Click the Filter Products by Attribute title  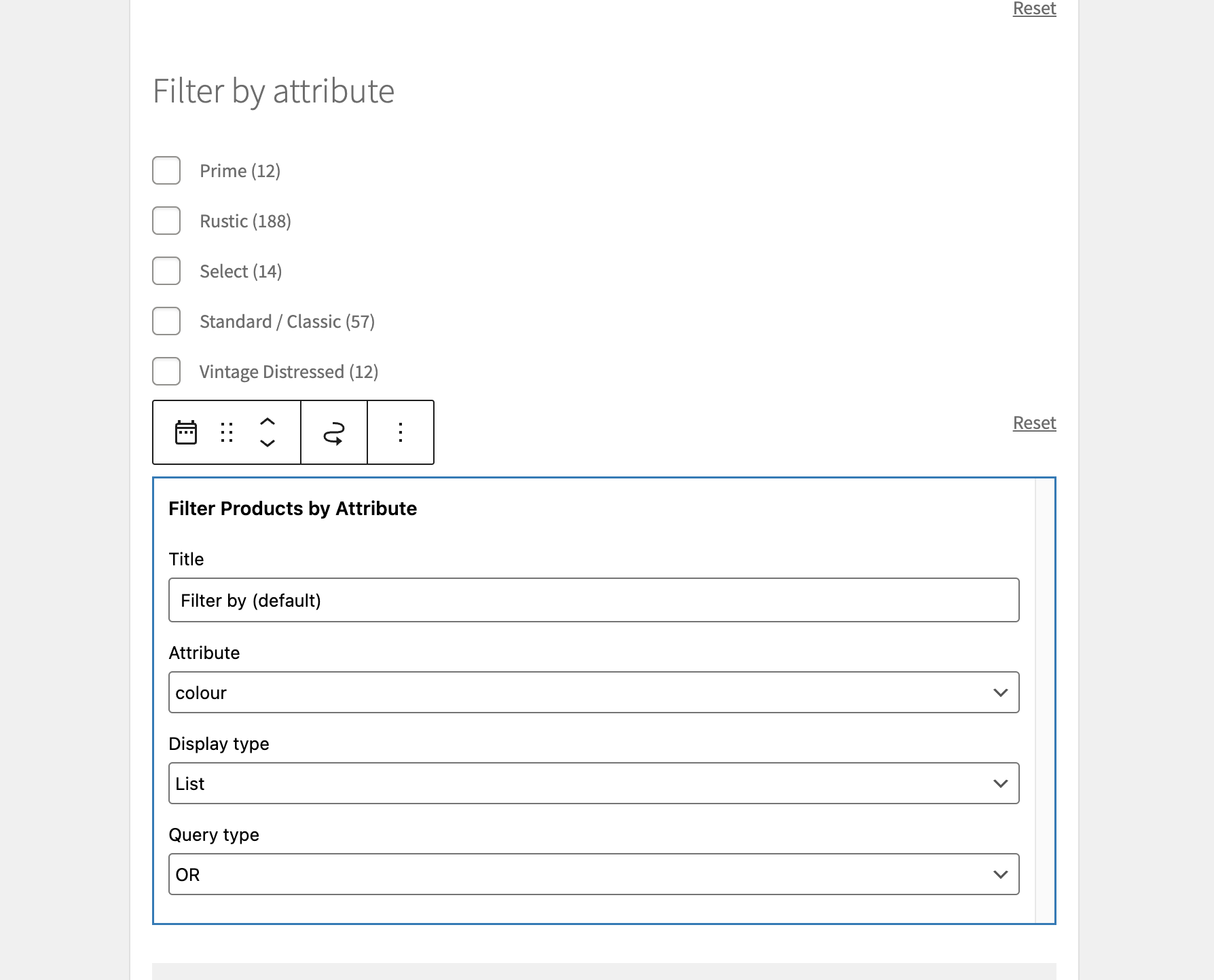click(293, 508)
